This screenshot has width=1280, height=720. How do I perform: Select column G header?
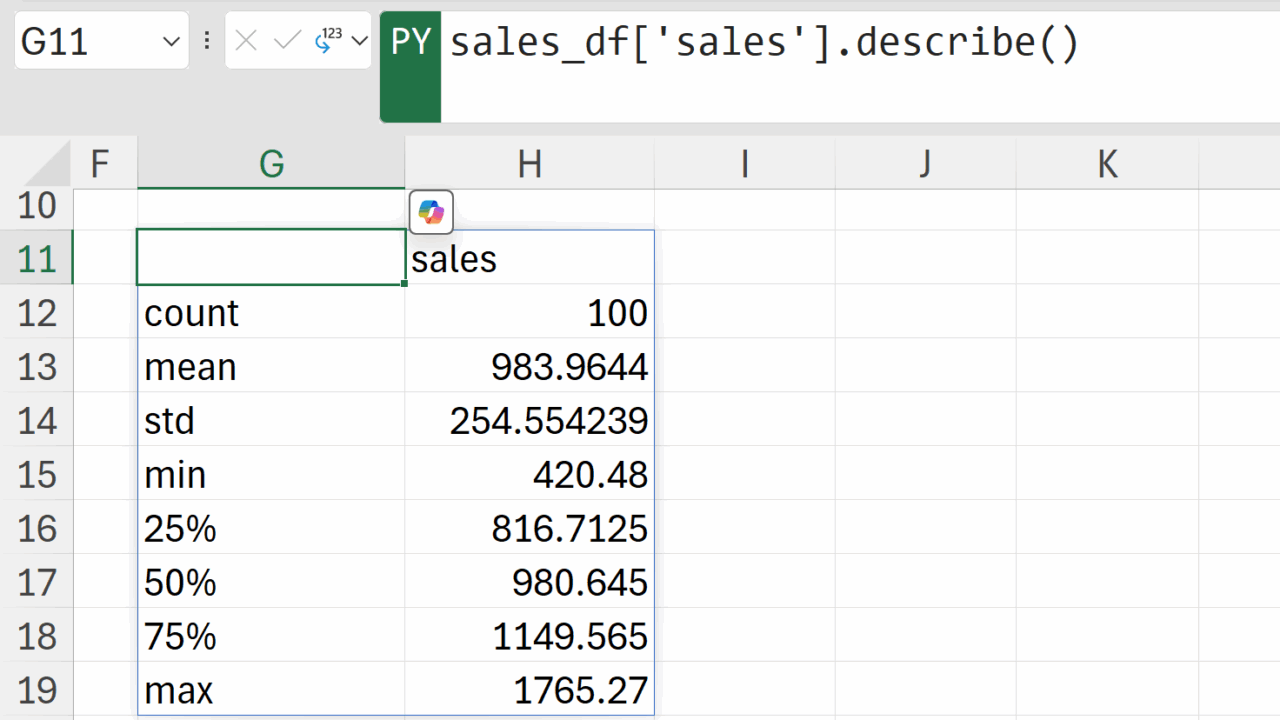coord(271,164)
